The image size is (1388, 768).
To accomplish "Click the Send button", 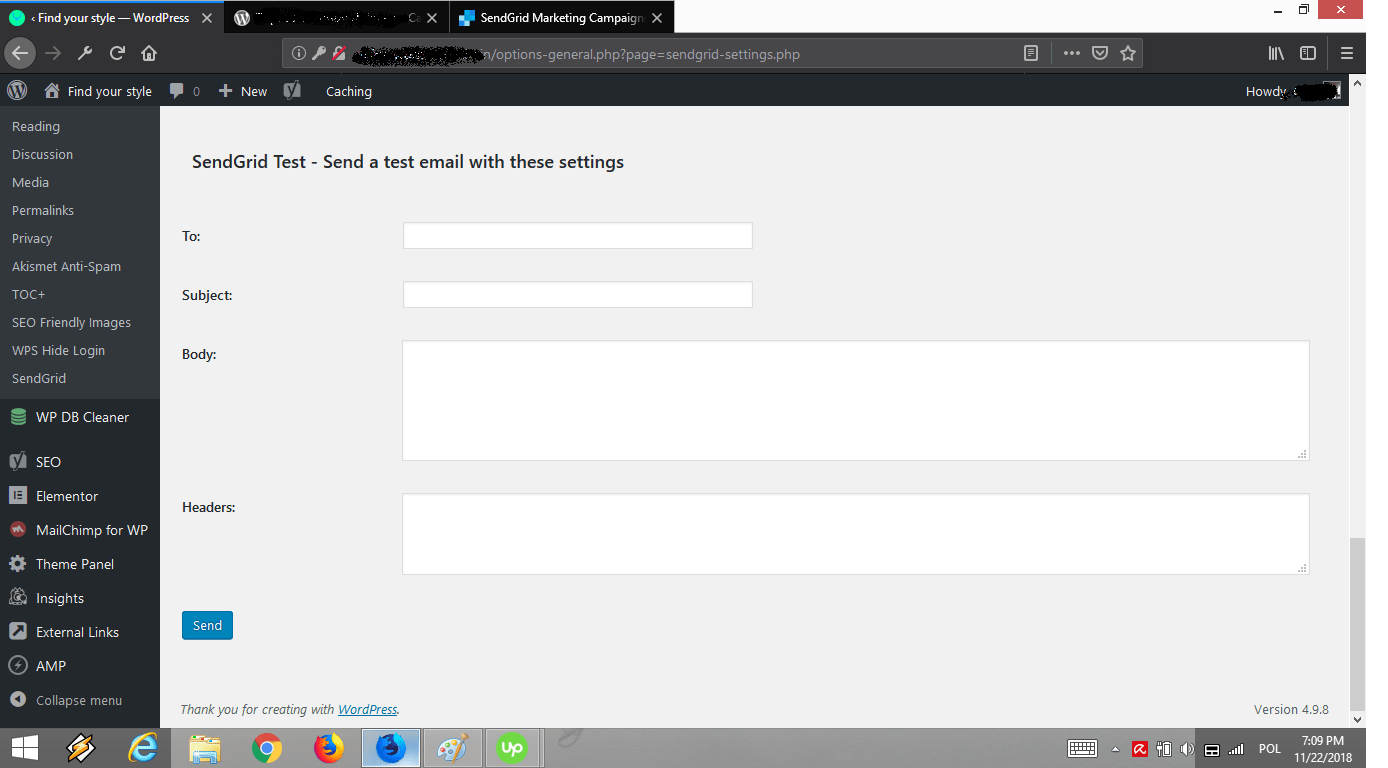I will [x=207, y=625].
